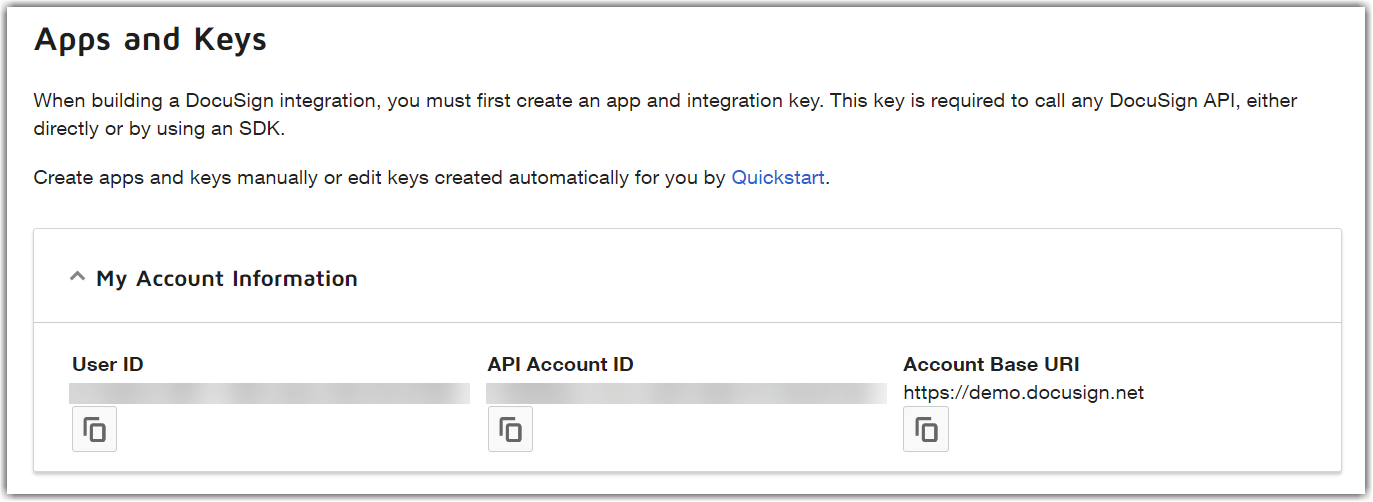Select the https://demo.docusign.net URI text
The image size is (1373, 502).
(1023, 392)
